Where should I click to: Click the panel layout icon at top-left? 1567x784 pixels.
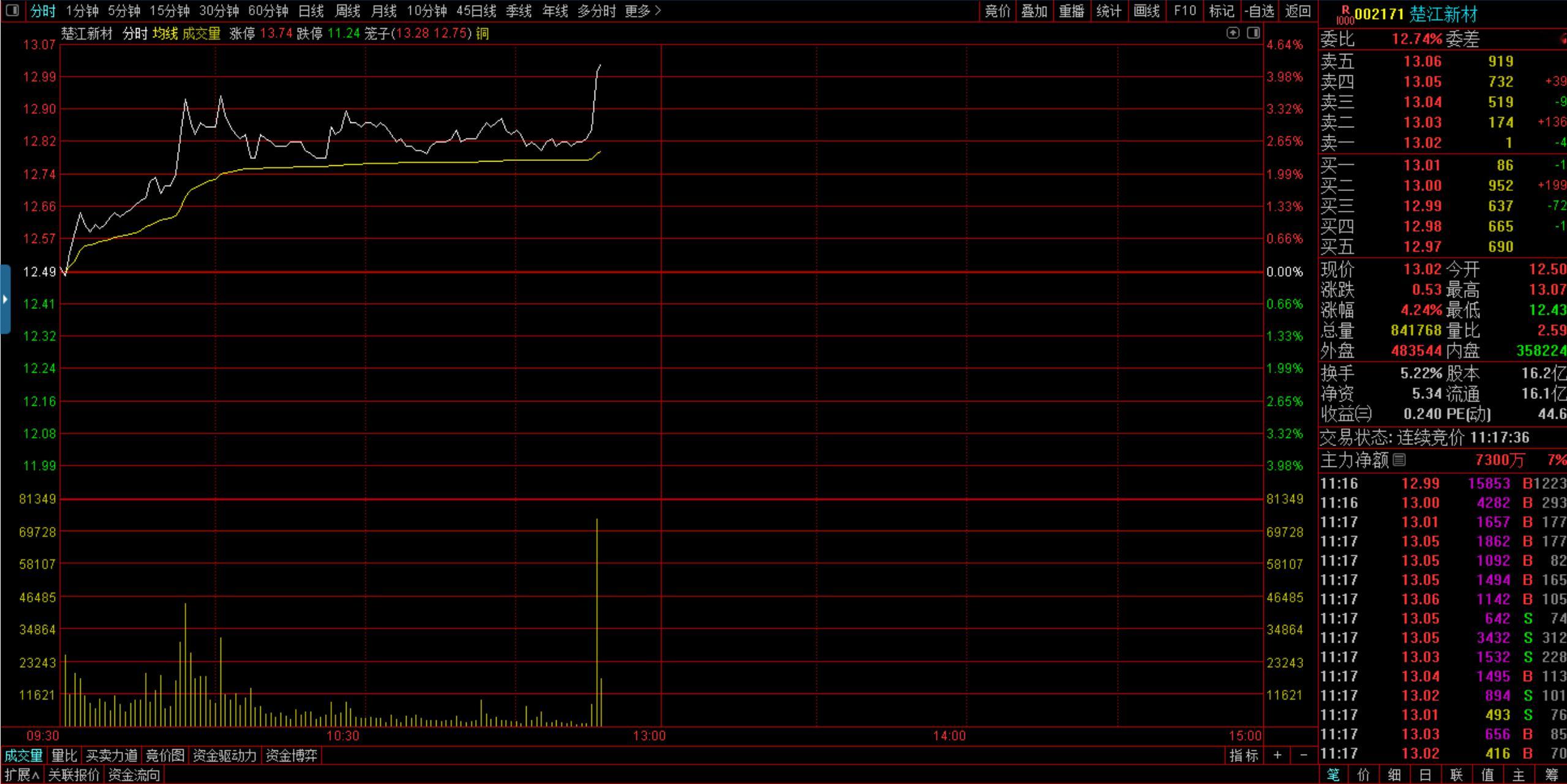(12, 10)
